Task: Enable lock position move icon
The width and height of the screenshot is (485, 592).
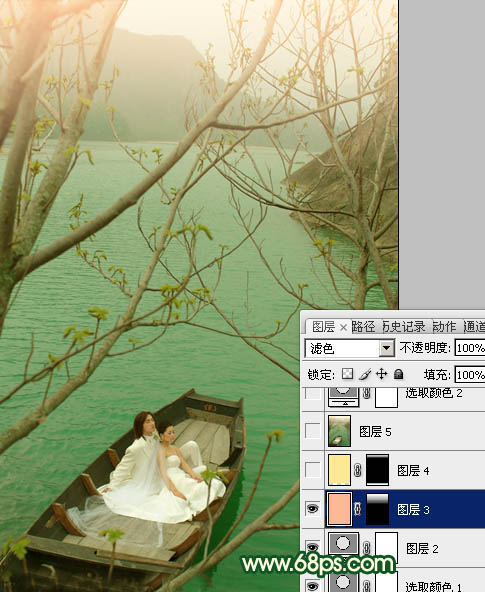Action: pyautogui.click(x=382, y=374)
